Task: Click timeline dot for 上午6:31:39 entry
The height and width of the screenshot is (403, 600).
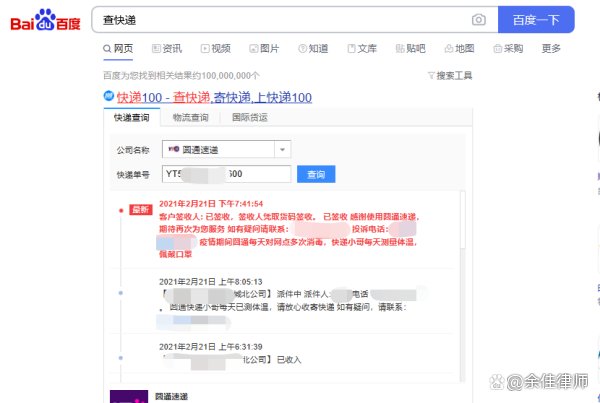Action: 121,358
